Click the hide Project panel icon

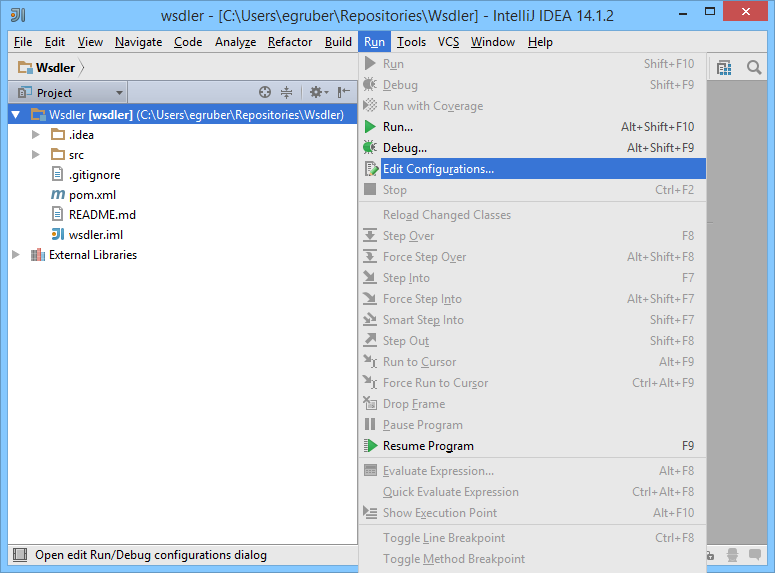click(x=344, y=92)
